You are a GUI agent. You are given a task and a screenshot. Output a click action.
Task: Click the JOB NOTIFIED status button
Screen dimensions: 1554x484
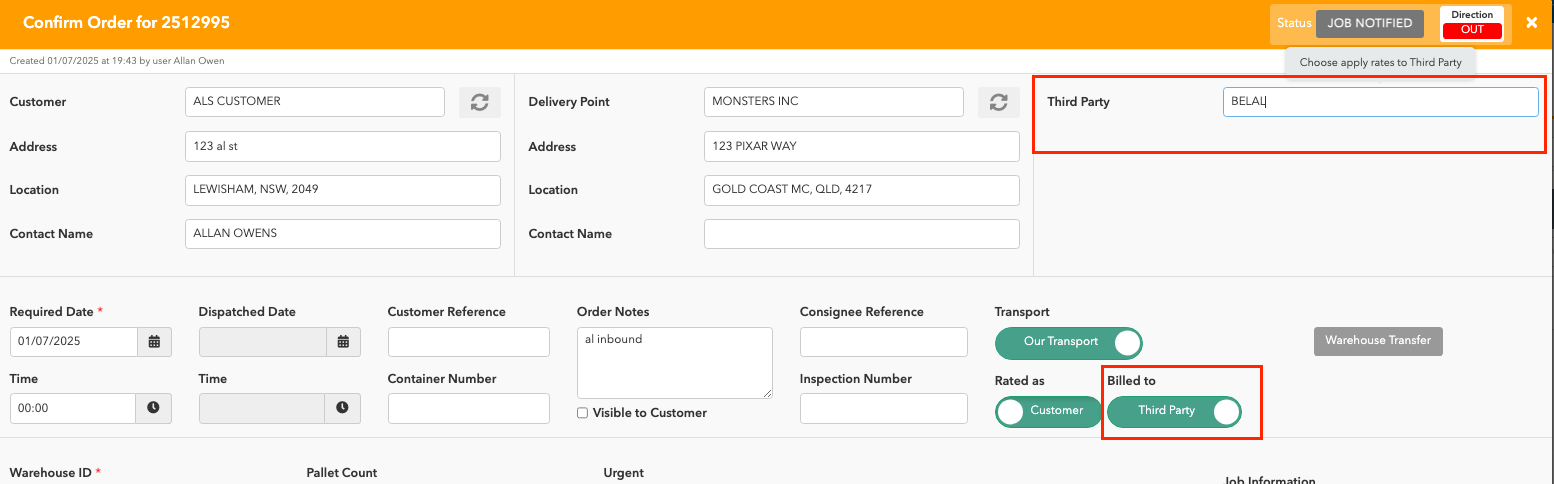pos(1370,24)
